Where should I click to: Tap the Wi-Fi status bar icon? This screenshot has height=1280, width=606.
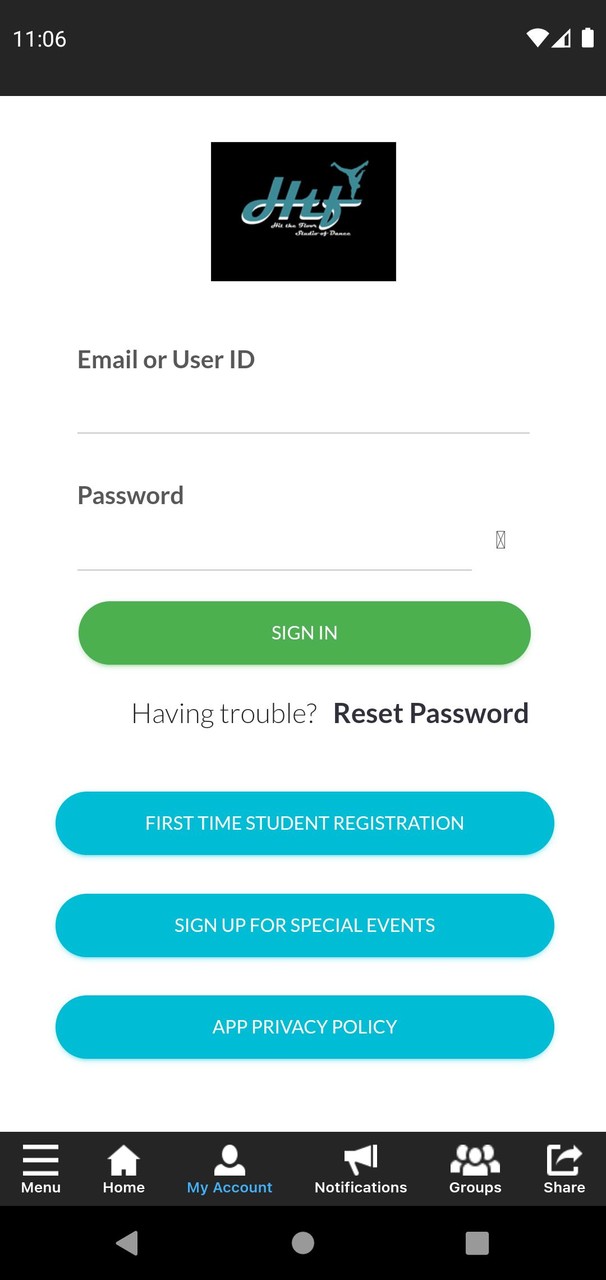point(537,39)
